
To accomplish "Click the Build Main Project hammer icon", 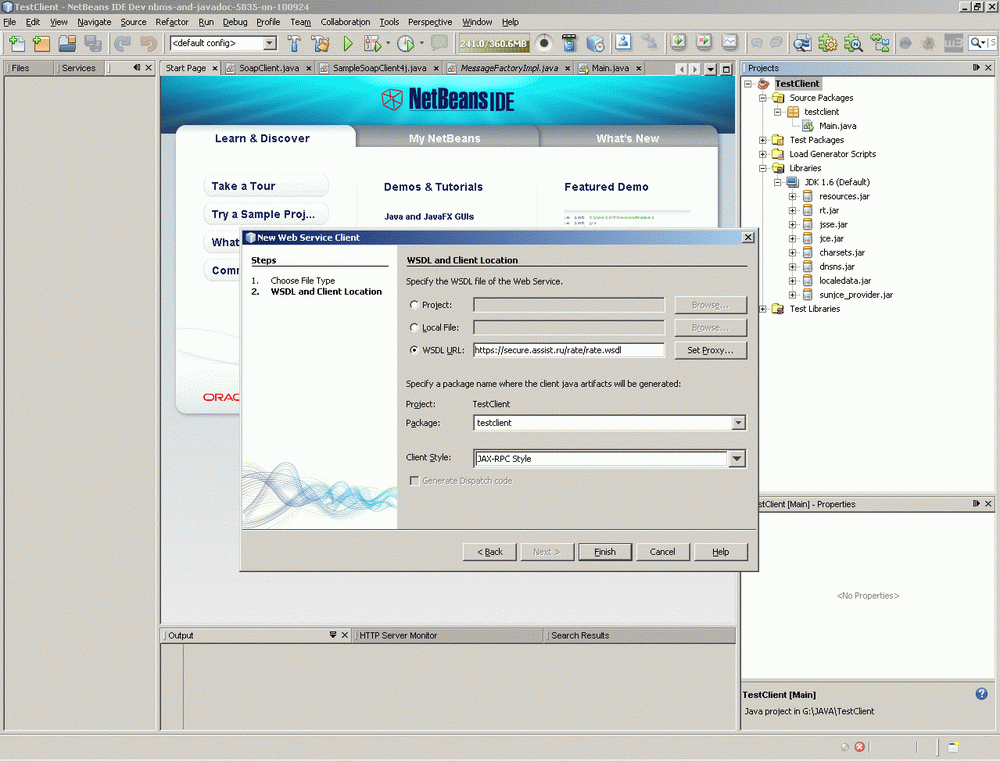I will pyautogui.click(x=294, y=43).
